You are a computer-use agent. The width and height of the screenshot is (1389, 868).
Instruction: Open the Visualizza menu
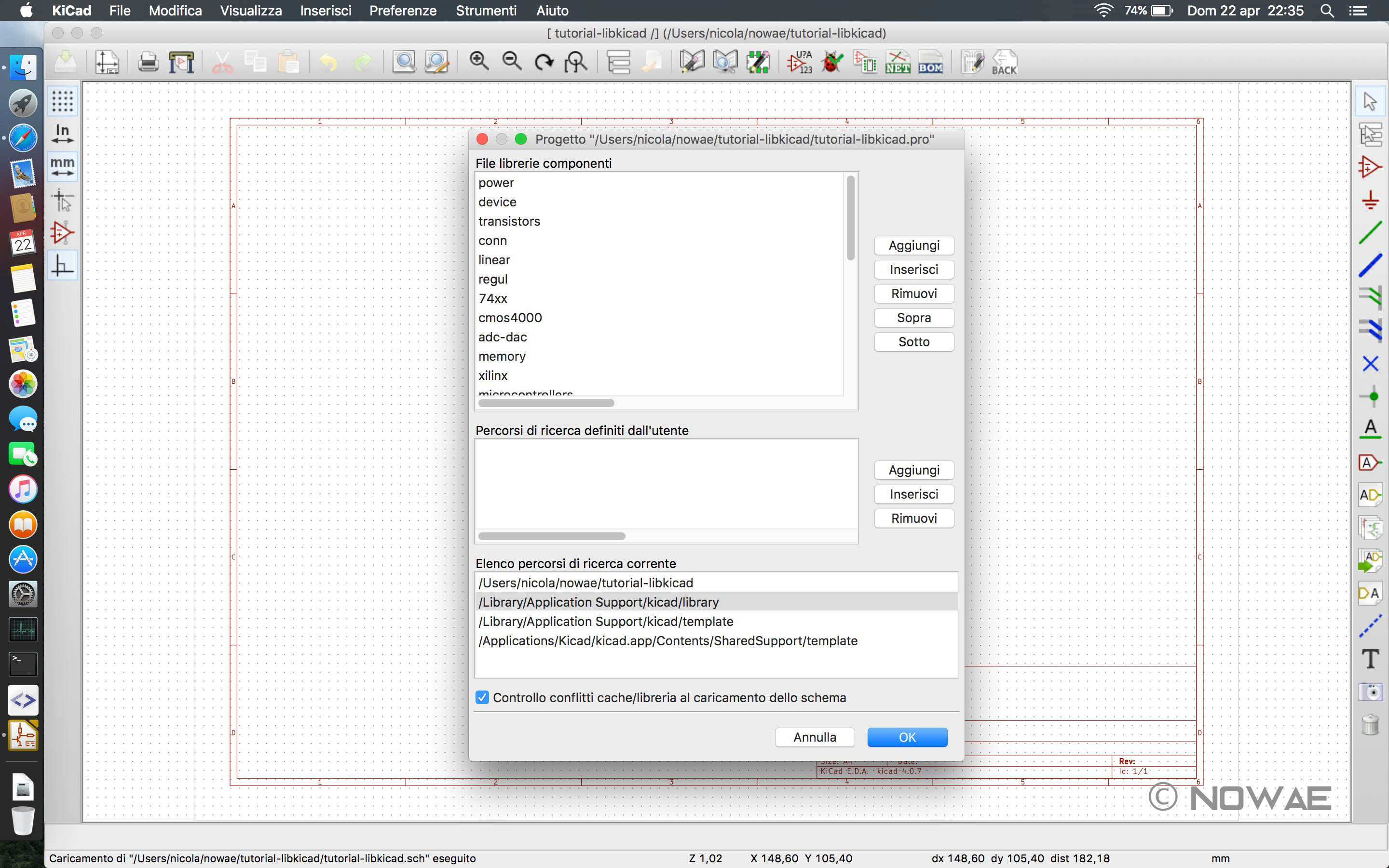pos(251,10)
